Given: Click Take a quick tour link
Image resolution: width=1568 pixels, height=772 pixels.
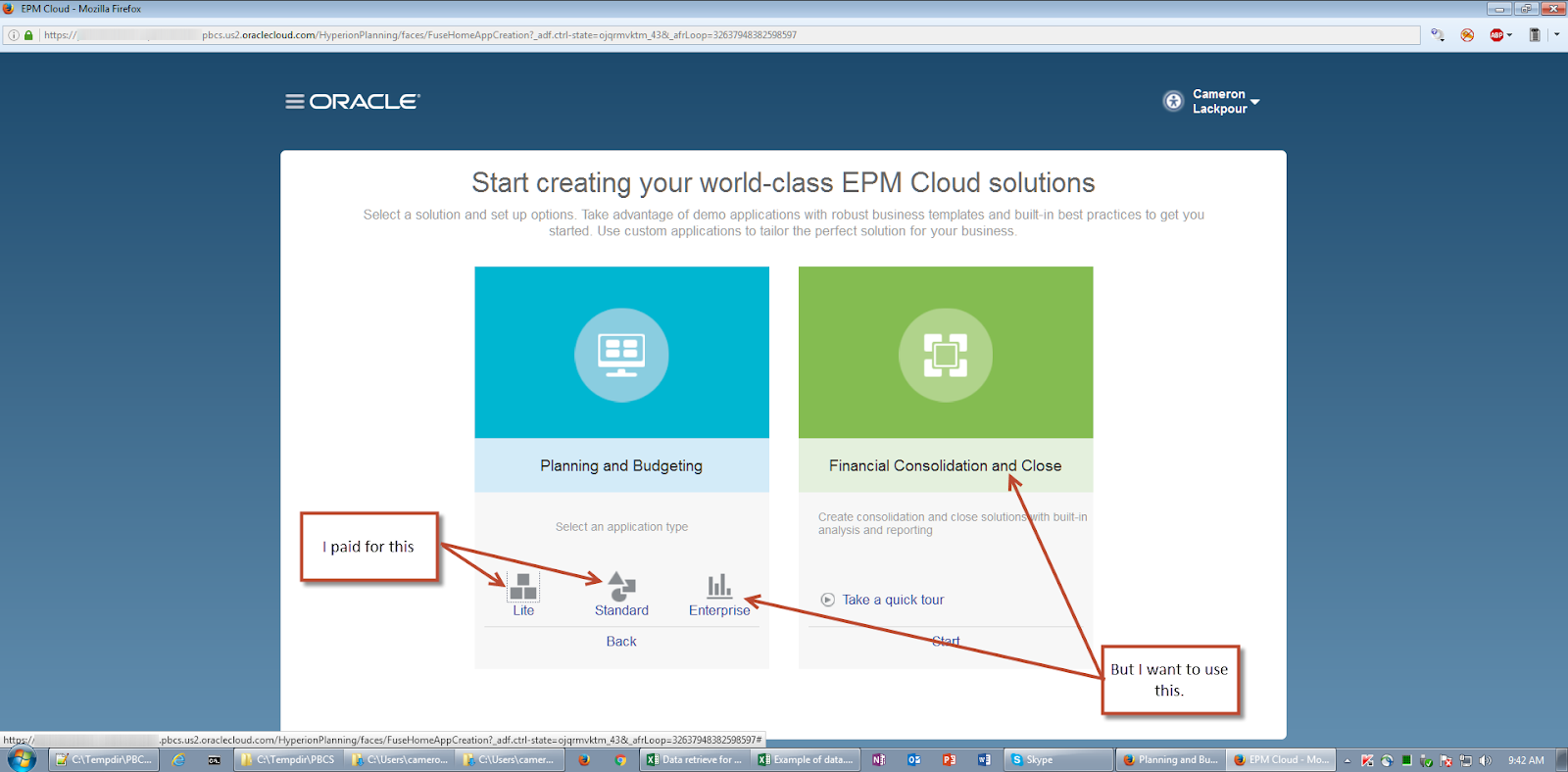Looking at the screenshot, I should pyautogui.click(x=893, y=600).
